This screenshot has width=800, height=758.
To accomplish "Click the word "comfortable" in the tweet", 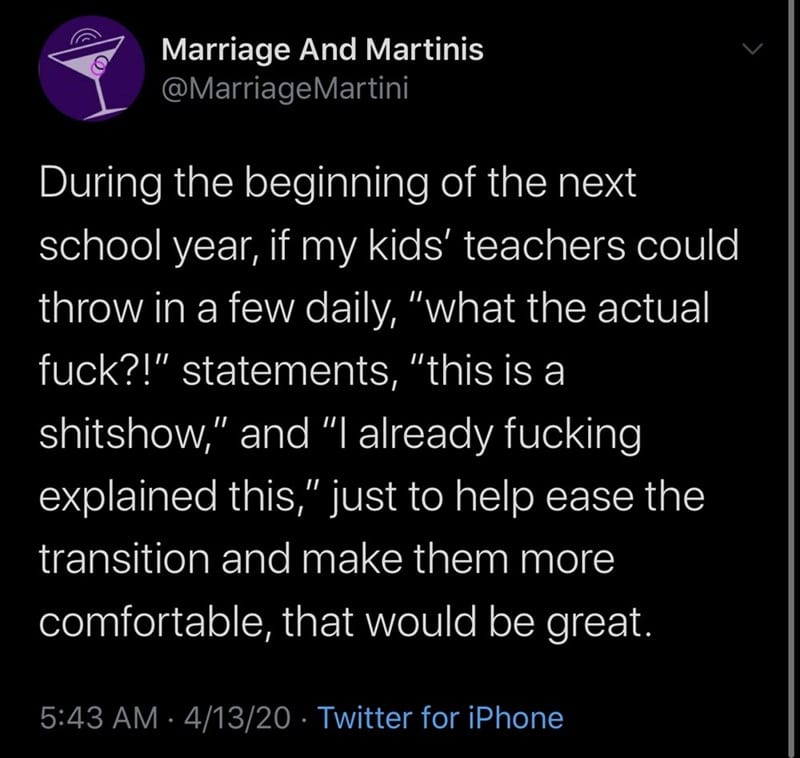I will [155, 621].
